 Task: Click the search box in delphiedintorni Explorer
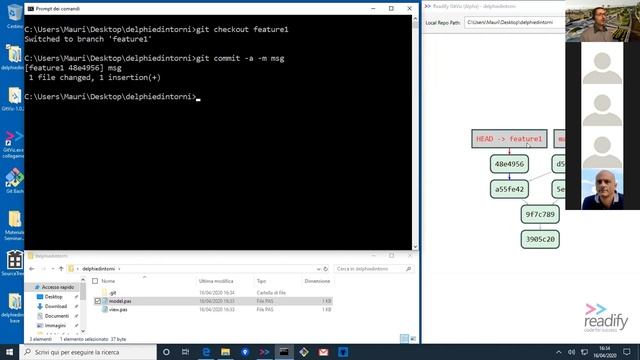[373, 269]
